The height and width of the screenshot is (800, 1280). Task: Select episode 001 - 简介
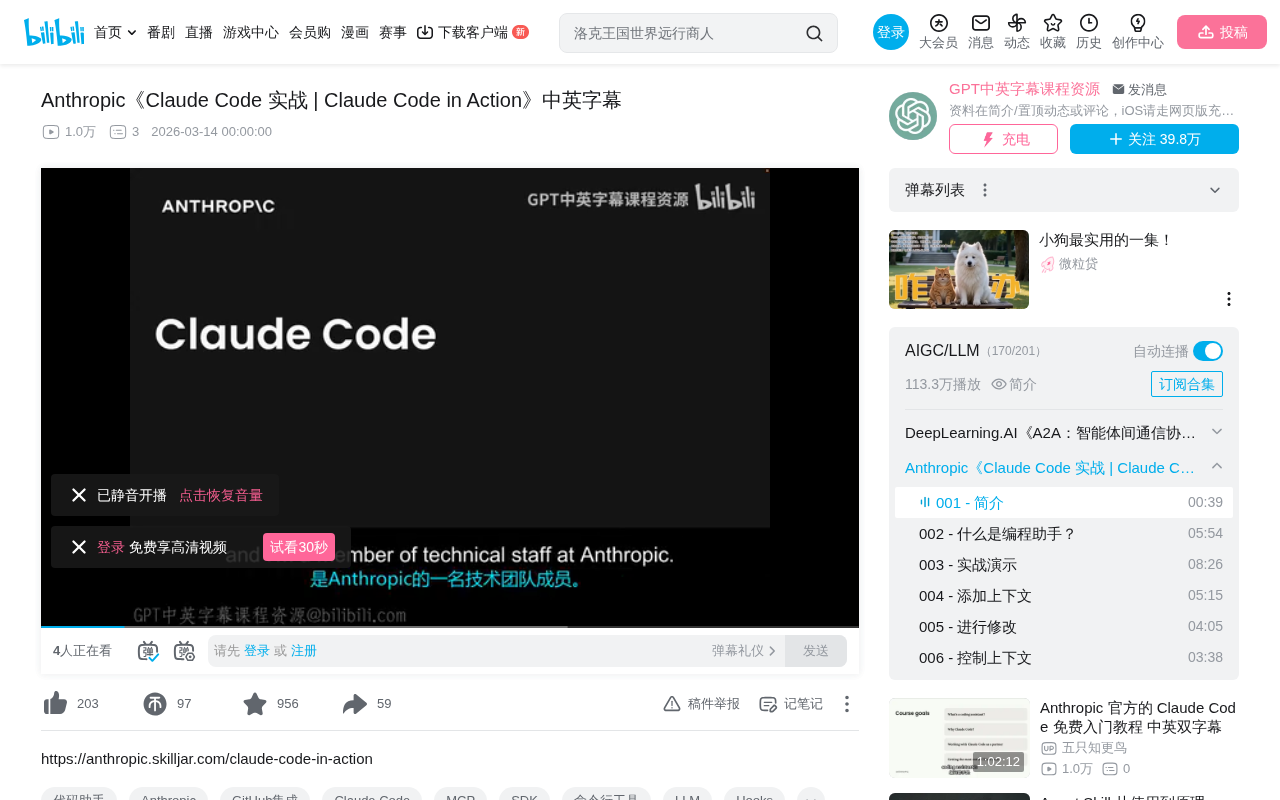(x=1064, y=502)
